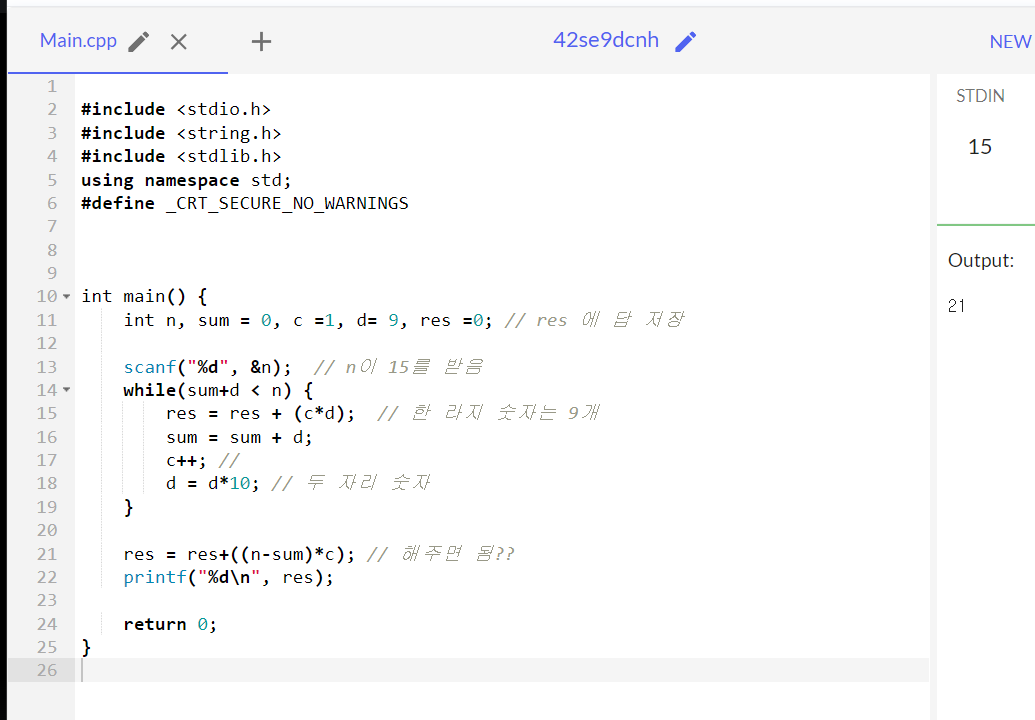
Task: Click the 'while(sum+d < n) {' statement
Action: pos(218,390)
